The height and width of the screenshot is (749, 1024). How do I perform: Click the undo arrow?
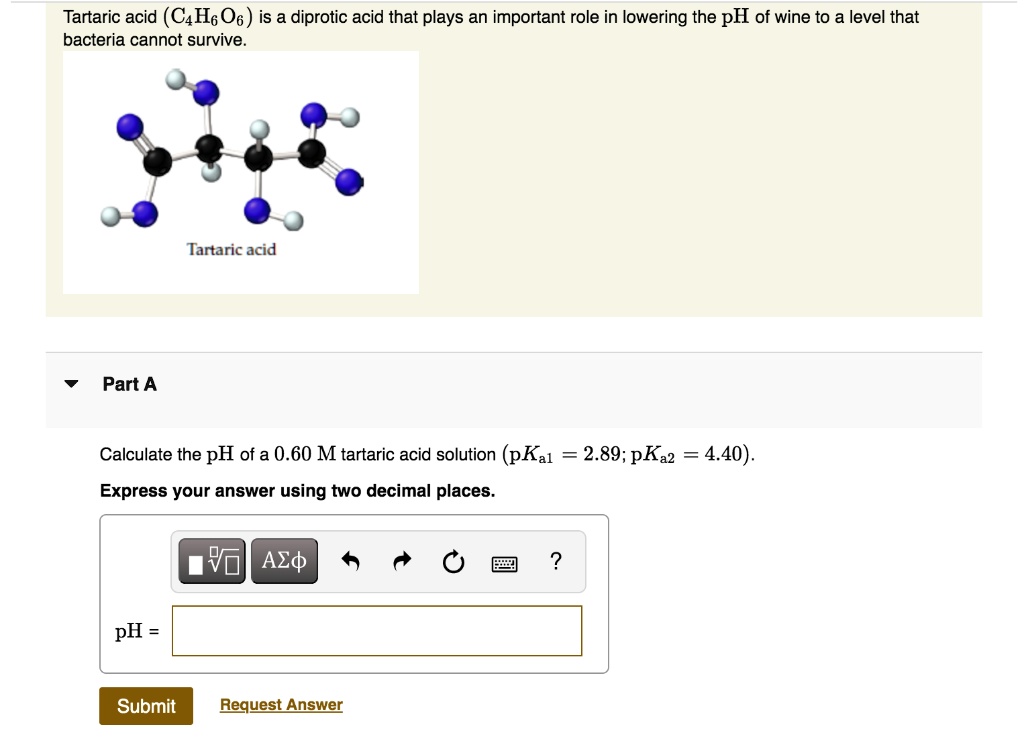tap(350, 563)
